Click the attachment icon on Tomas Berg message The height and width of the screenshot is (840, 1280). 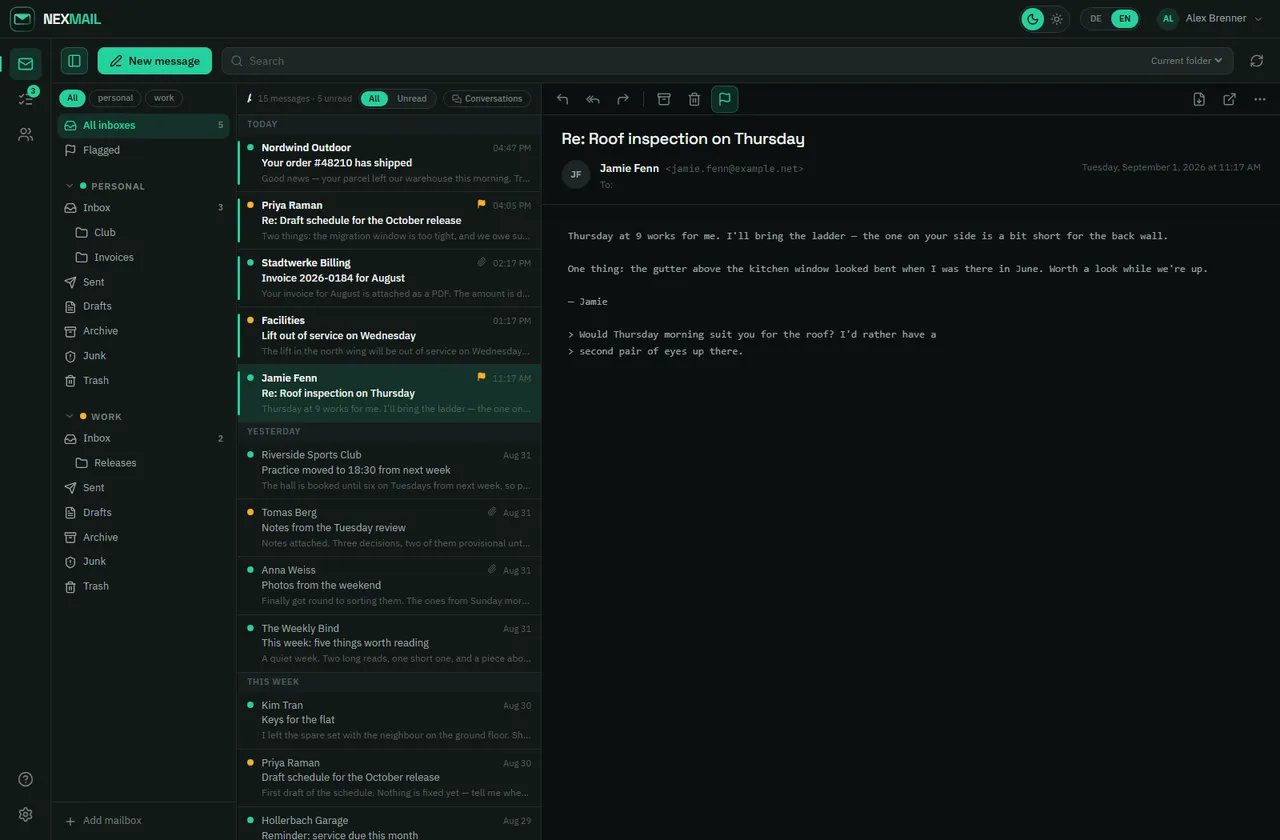491,512
